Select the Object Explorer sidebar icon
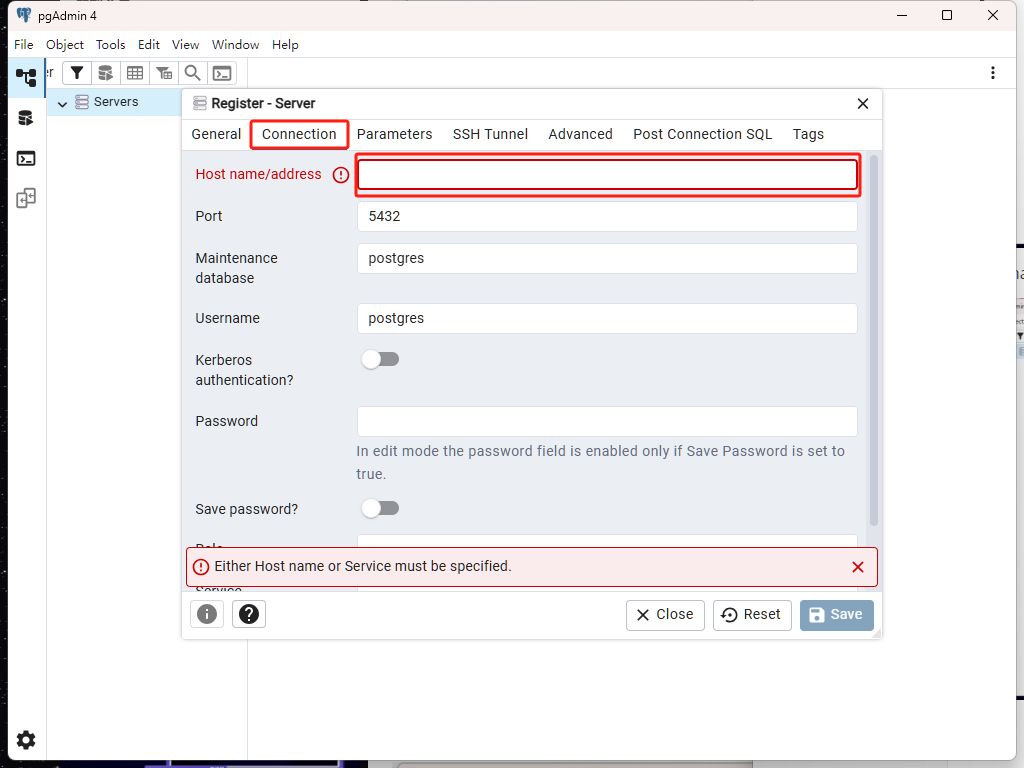 point(25,76)
